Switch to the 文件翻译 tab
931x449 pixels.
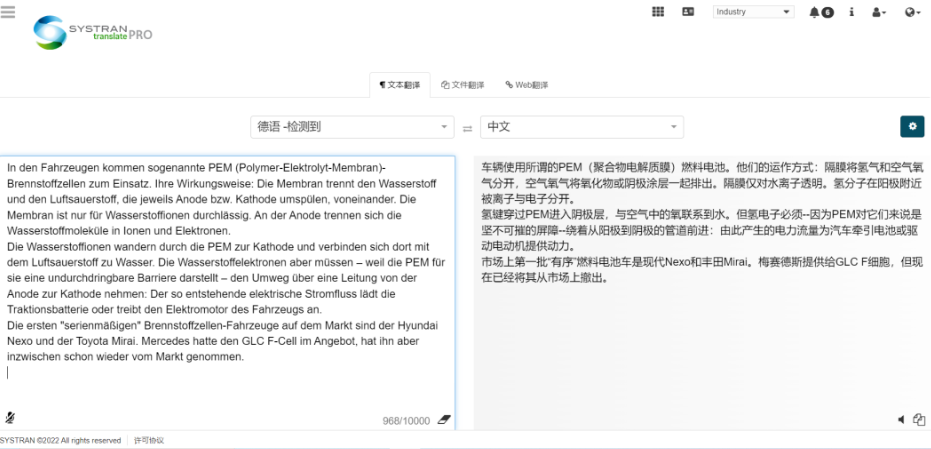[463, 85]
